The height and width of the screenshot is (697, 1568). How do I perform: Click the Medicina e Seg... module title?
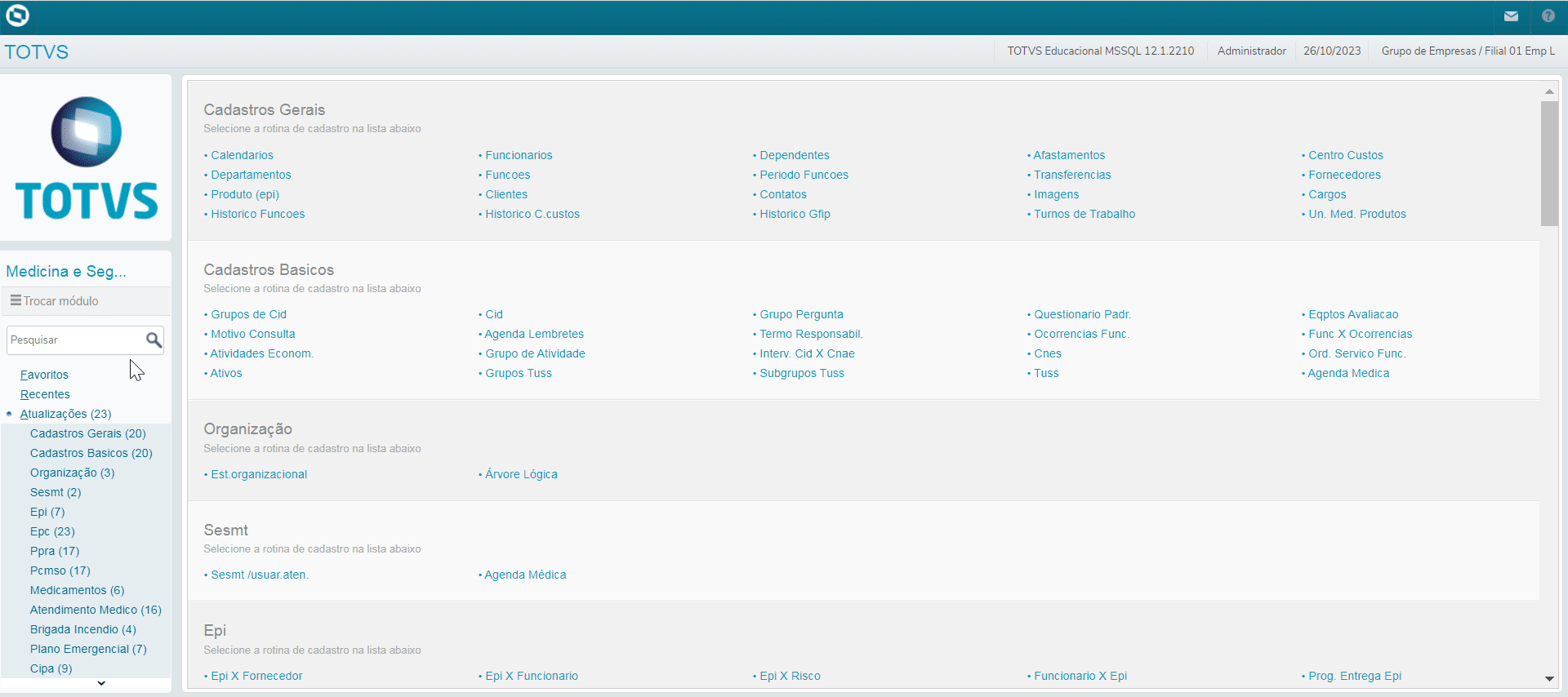tap(66, 271)
